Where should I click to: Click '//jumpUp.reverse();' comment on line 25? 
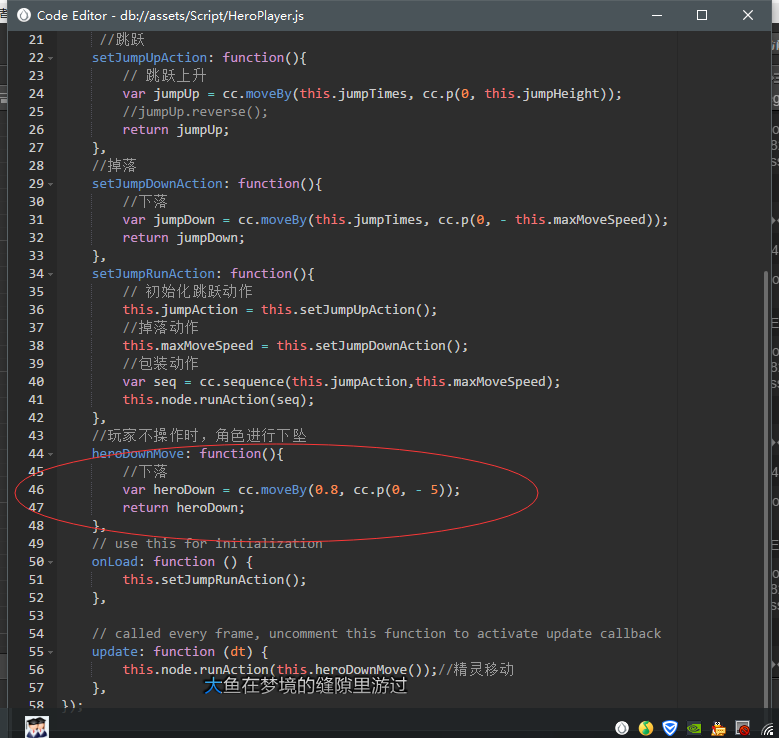pyautogui.click(x=195, y=112)
